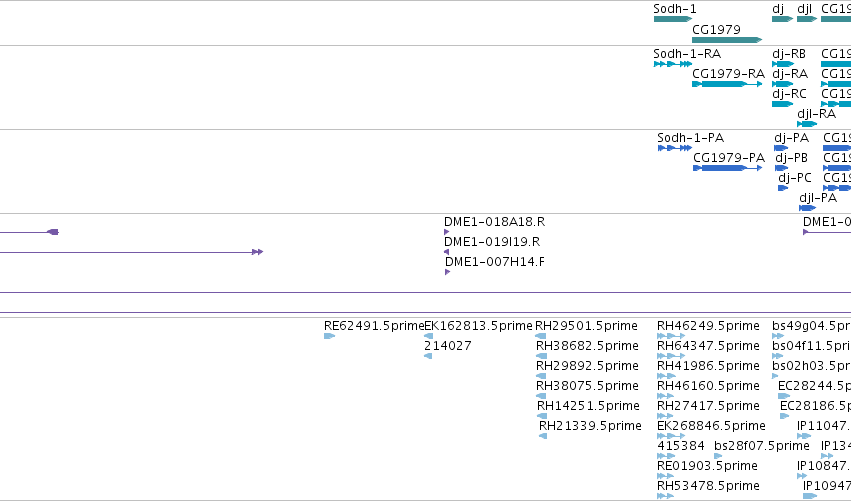The image size is (851, 501).
Task: Select the CG1979-PA protein bar
Action: [x=728, y=168]
